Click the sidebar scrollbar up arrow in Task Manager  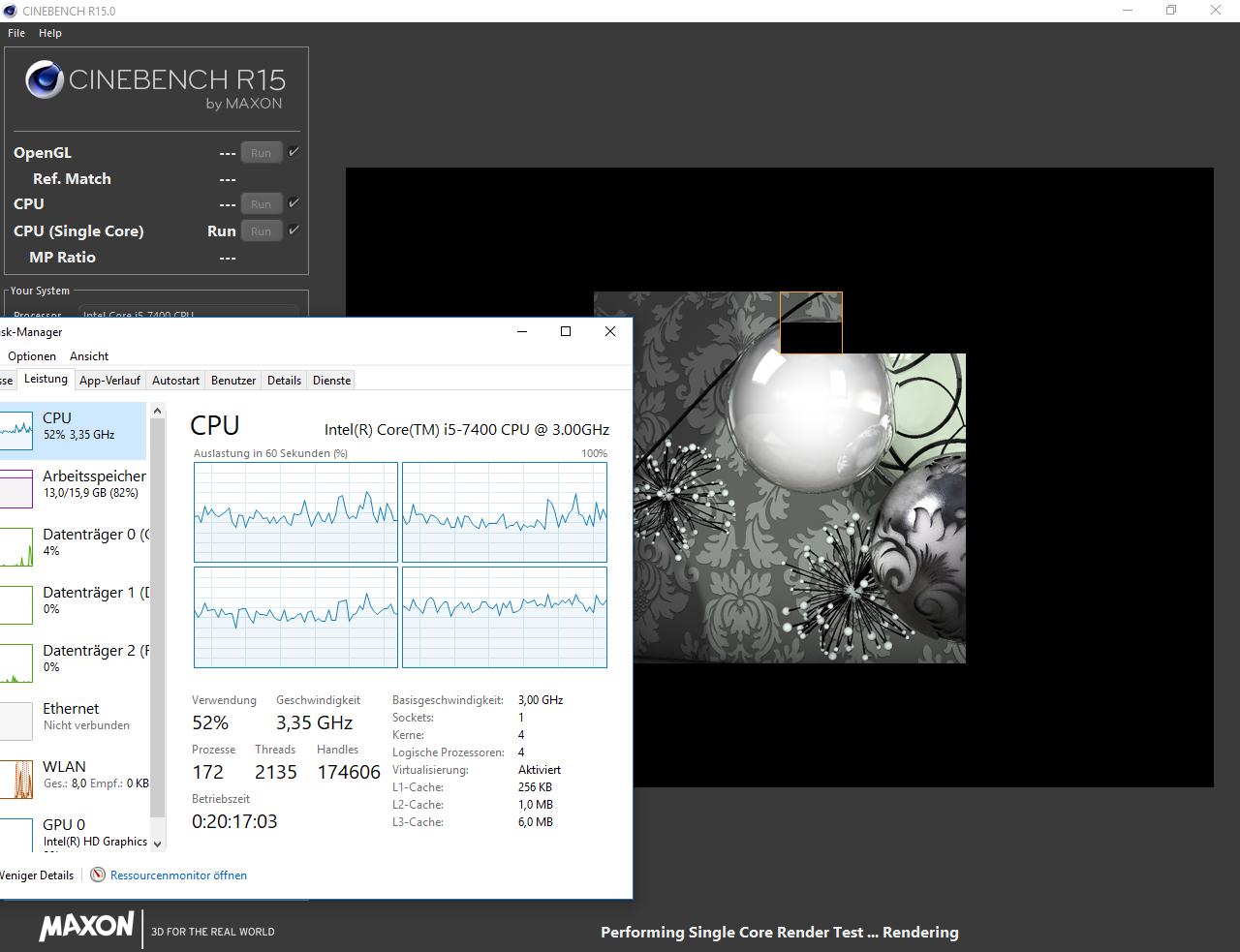click(x=158, y=411)
